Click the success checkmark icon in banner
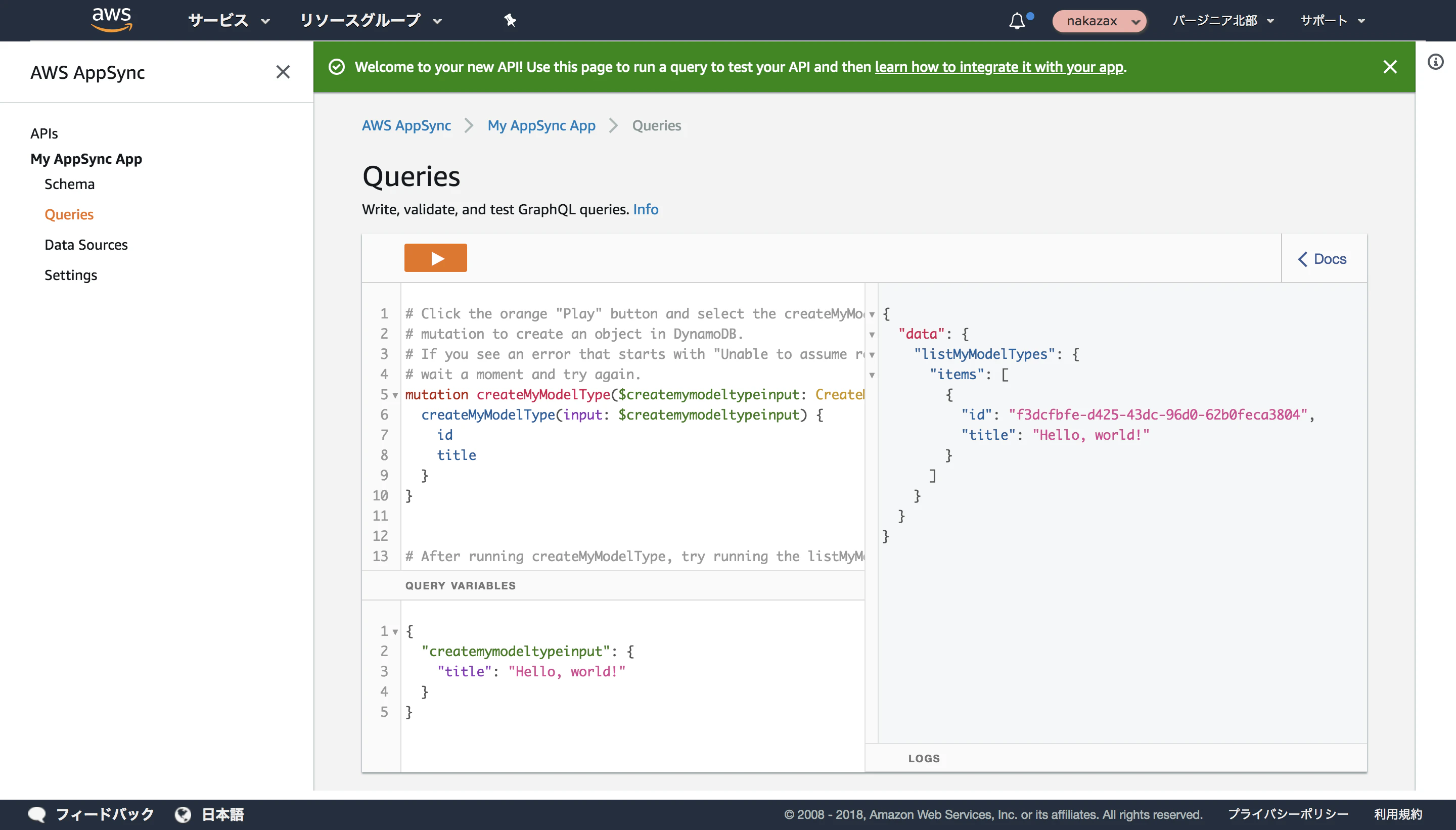The height and width of the screenshot is (830, 1456). [337, 67]
